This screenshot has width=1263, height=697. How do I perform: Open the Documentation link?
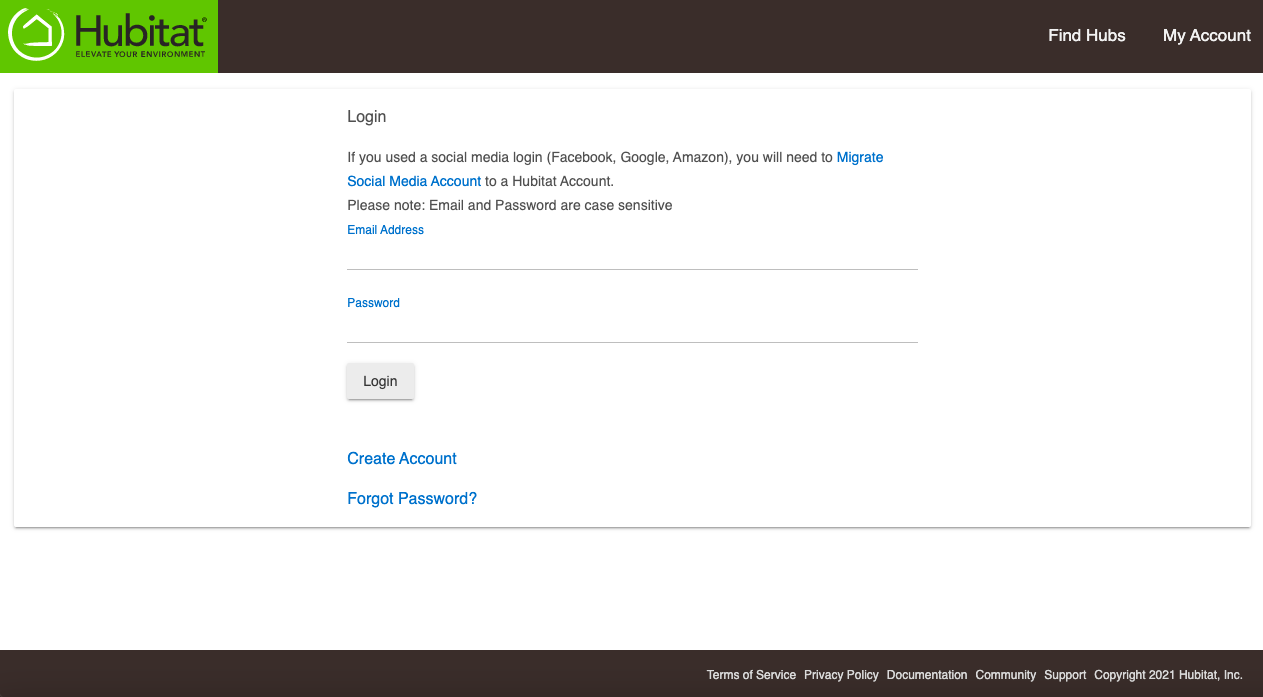927,675
